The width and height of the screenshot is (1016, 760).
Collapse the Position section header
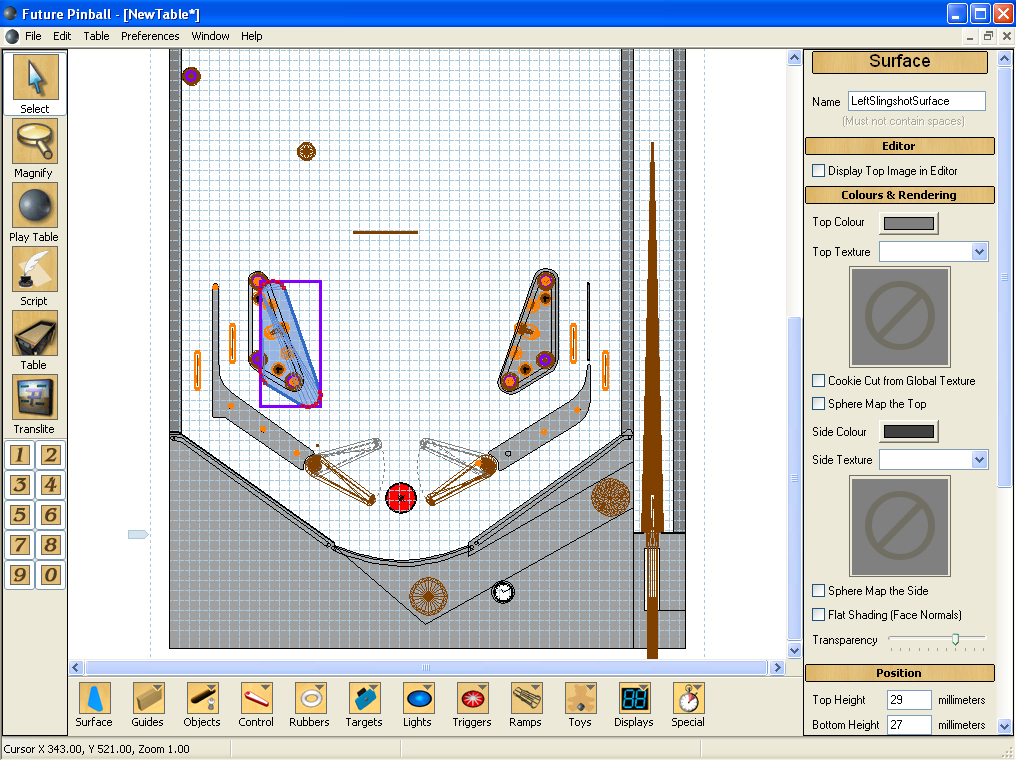tap(899, 673)
